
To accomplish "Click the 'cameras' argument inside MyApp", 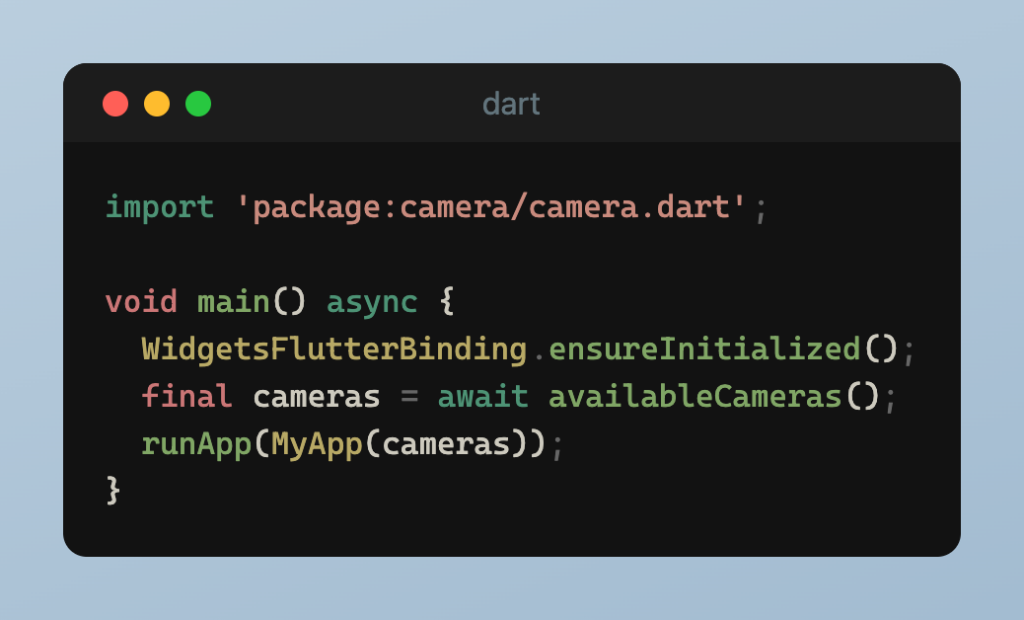I will point(446,445).
